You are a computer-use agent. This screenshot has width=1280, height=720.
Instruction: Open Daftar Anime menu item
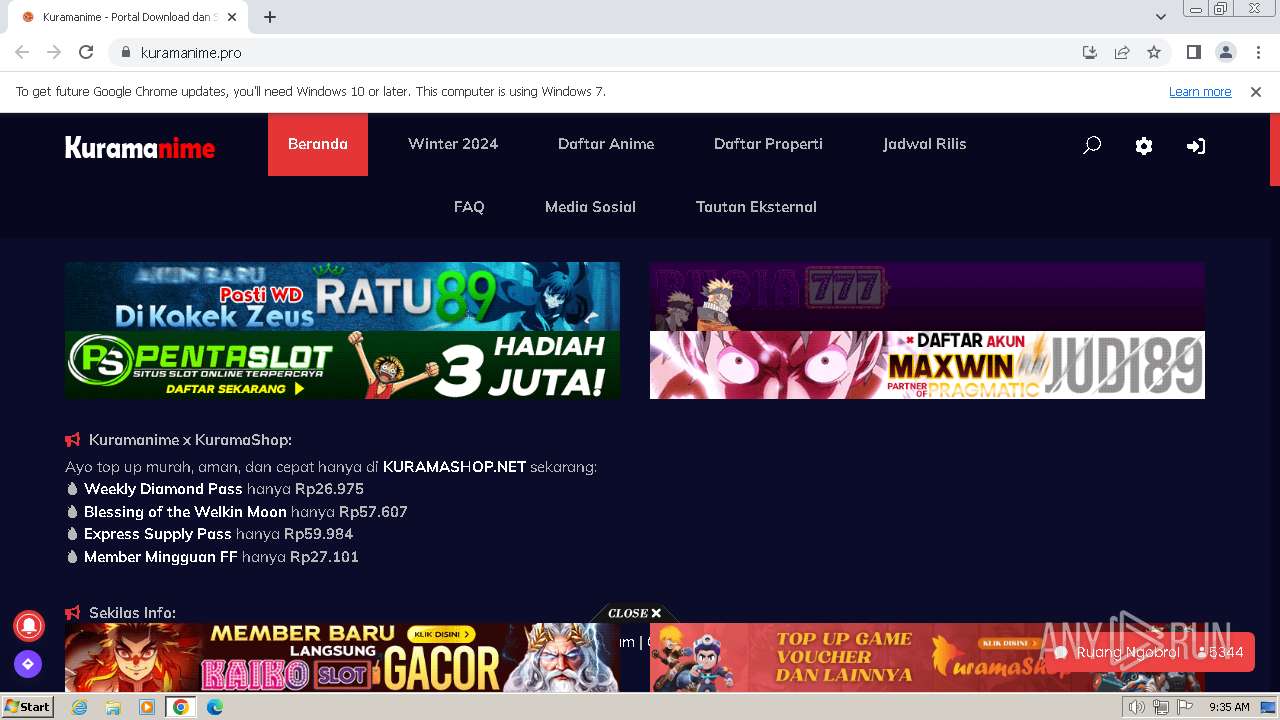click(x=606, y=144)
